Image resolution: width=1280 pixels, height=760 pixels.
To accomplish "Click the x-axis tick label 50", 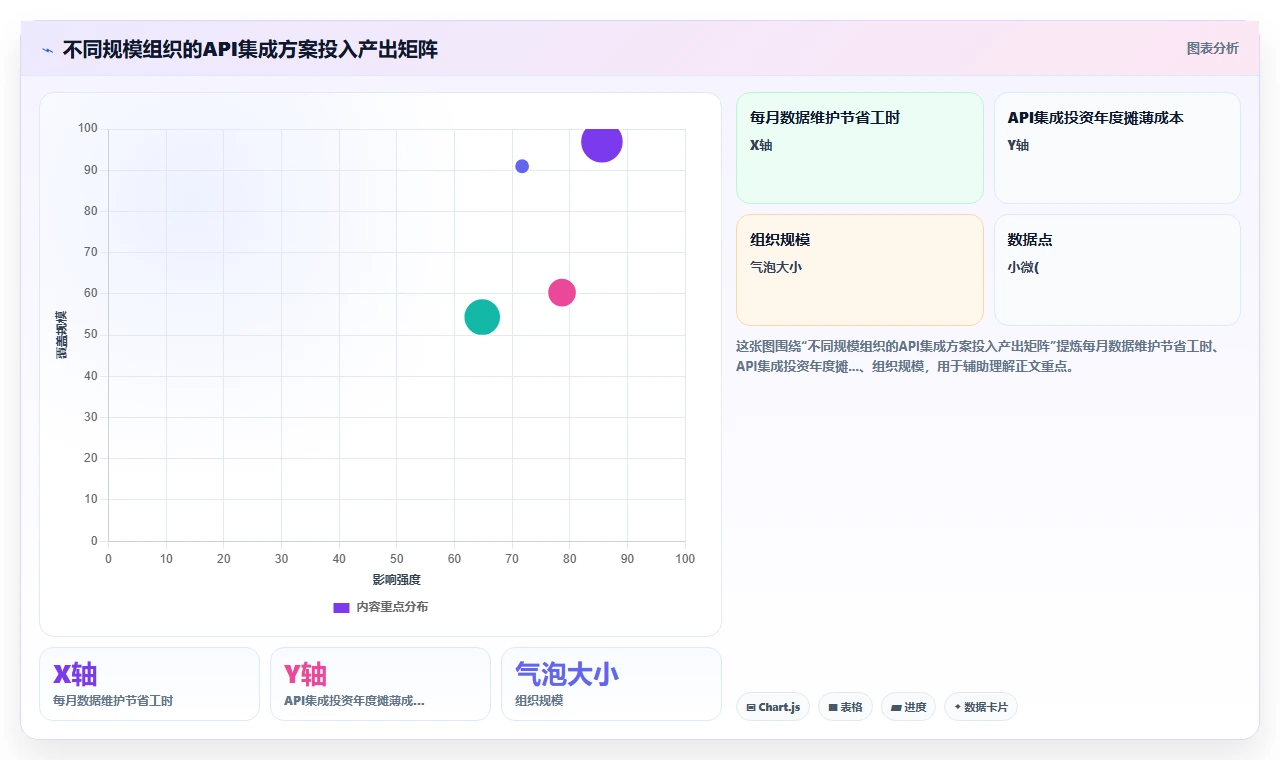I will tap(397, 559).
